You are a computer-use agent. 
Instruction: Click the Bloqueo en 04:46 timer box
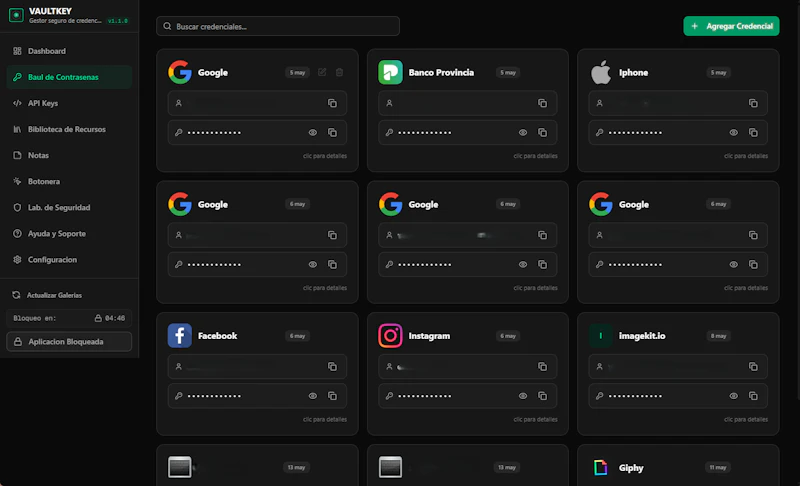tap(69, 318)
